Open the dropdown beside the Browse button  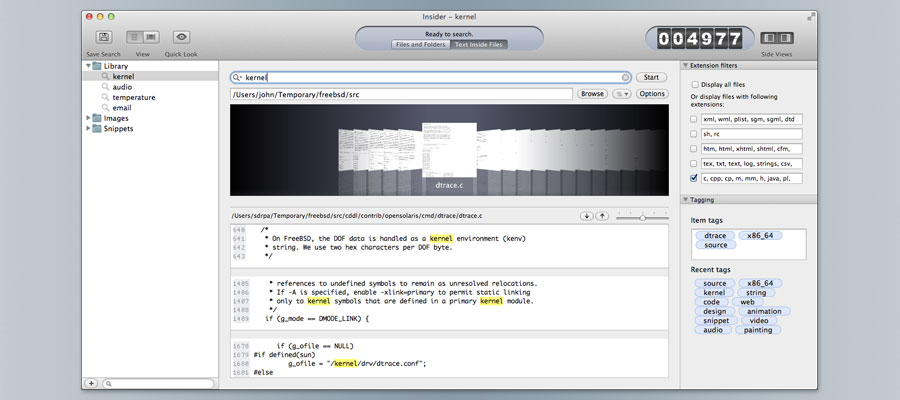[621, 94]
